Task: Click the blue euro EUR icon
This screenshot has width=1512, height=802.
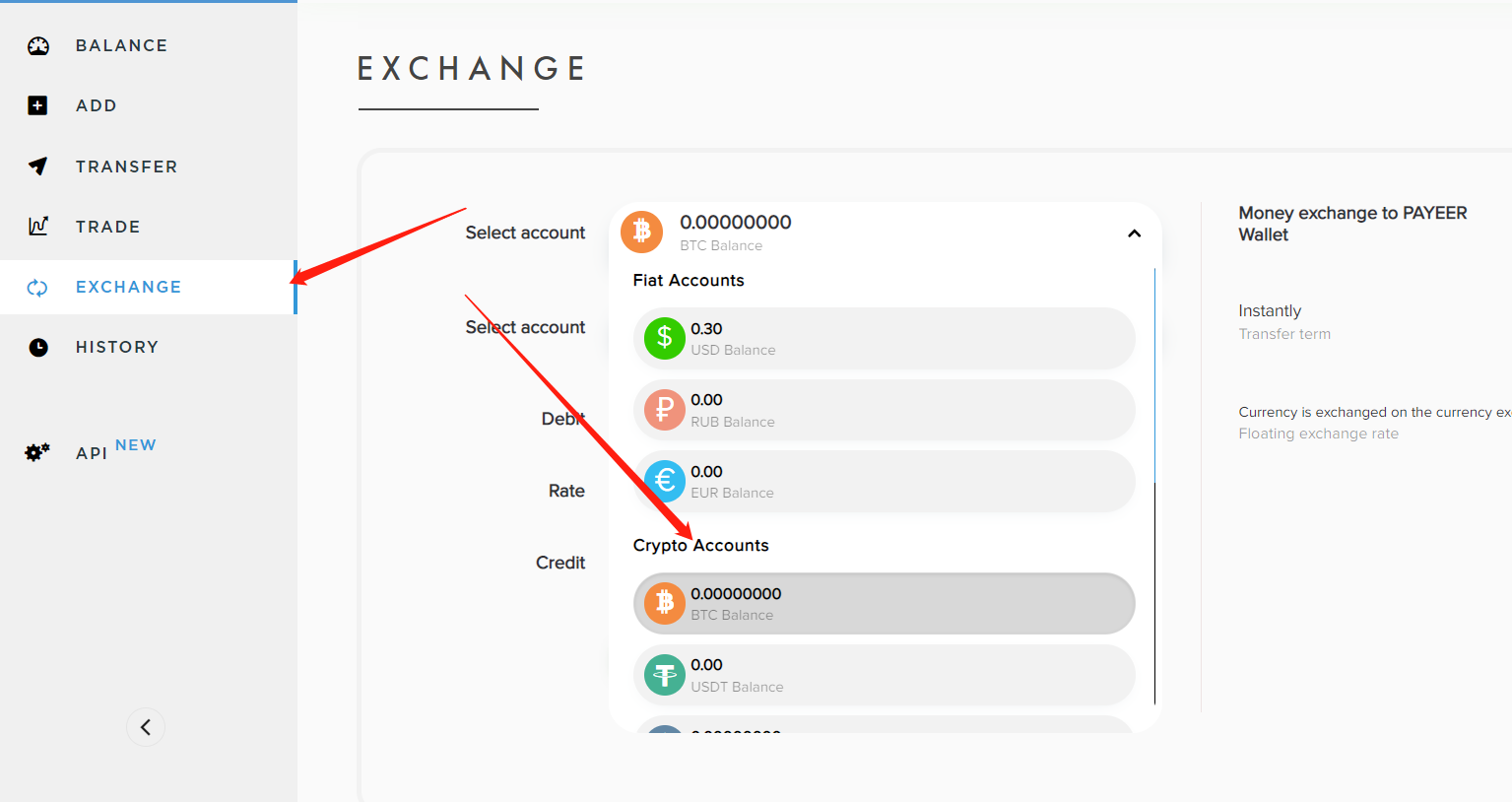Action: pyautogui.click(x=665, y=481)
